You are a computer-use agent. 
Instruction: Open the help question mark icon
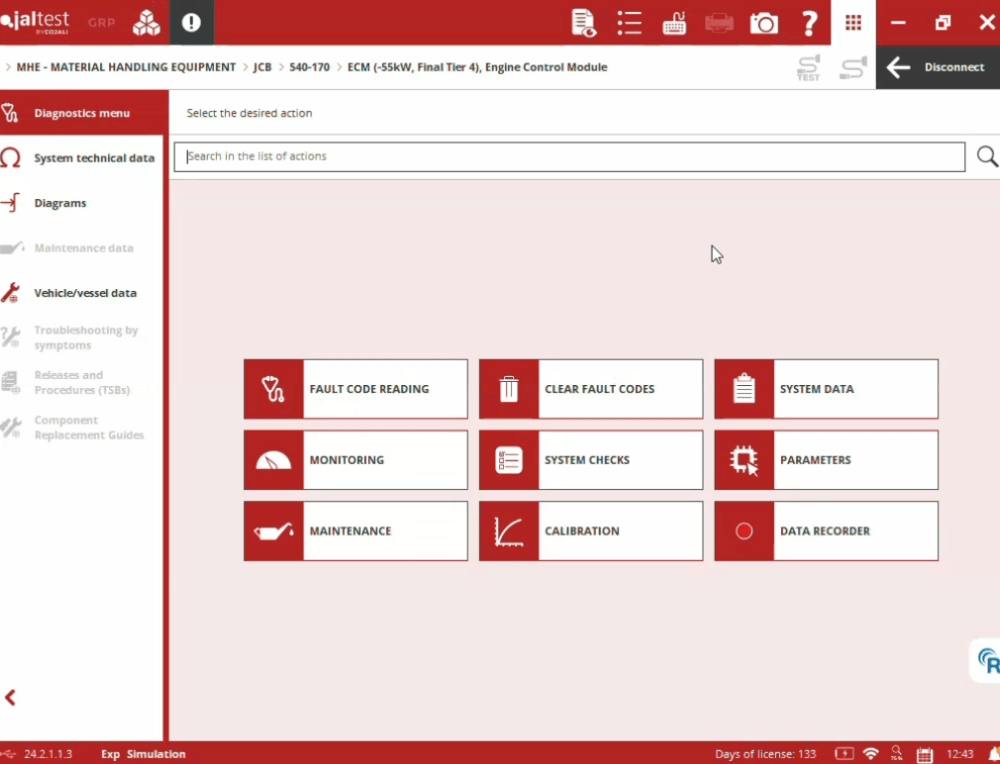point(810,23)
